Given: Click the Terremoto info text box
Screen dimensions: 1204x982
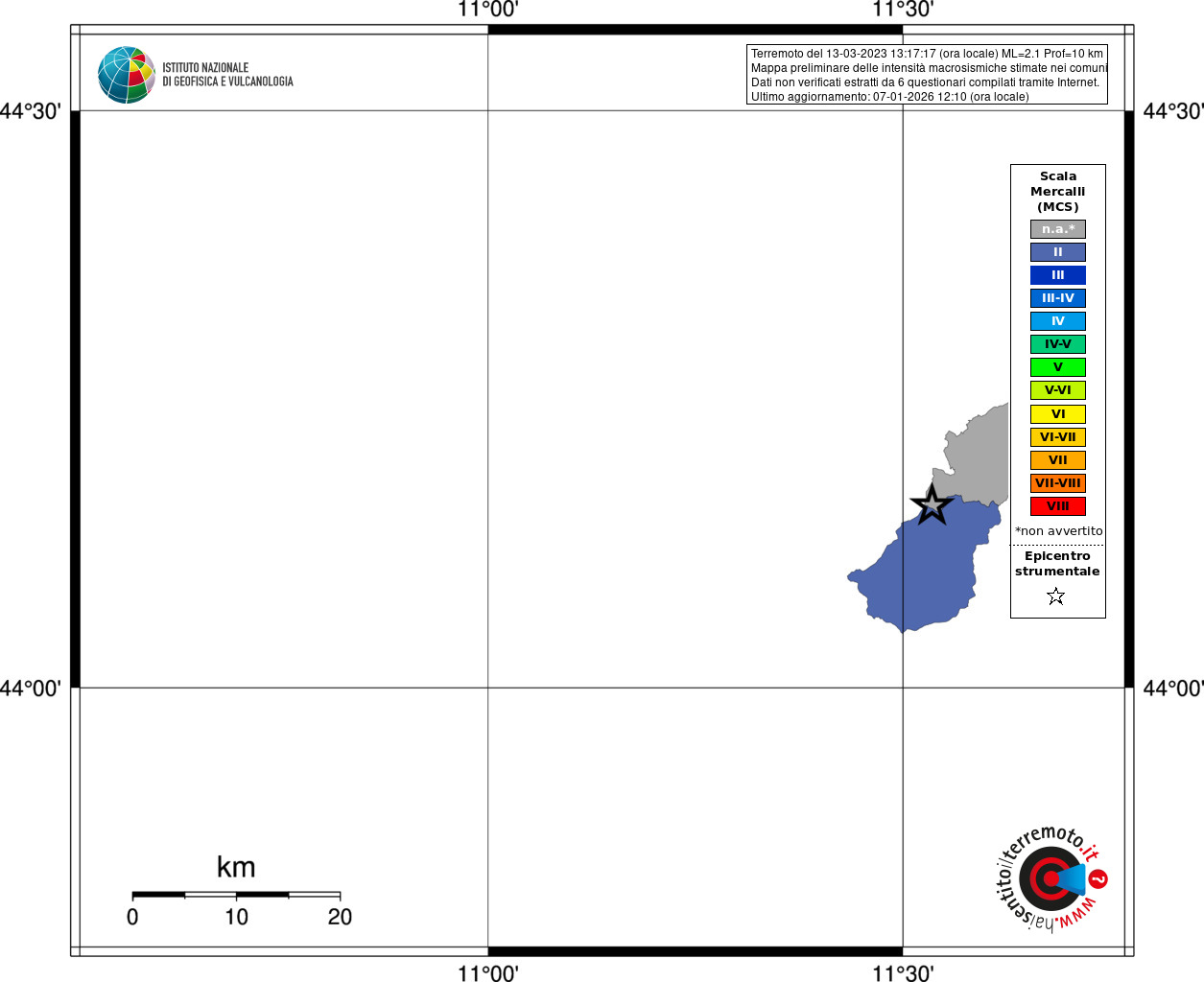Looking at the screenshot, I should [x=927, y=75].
